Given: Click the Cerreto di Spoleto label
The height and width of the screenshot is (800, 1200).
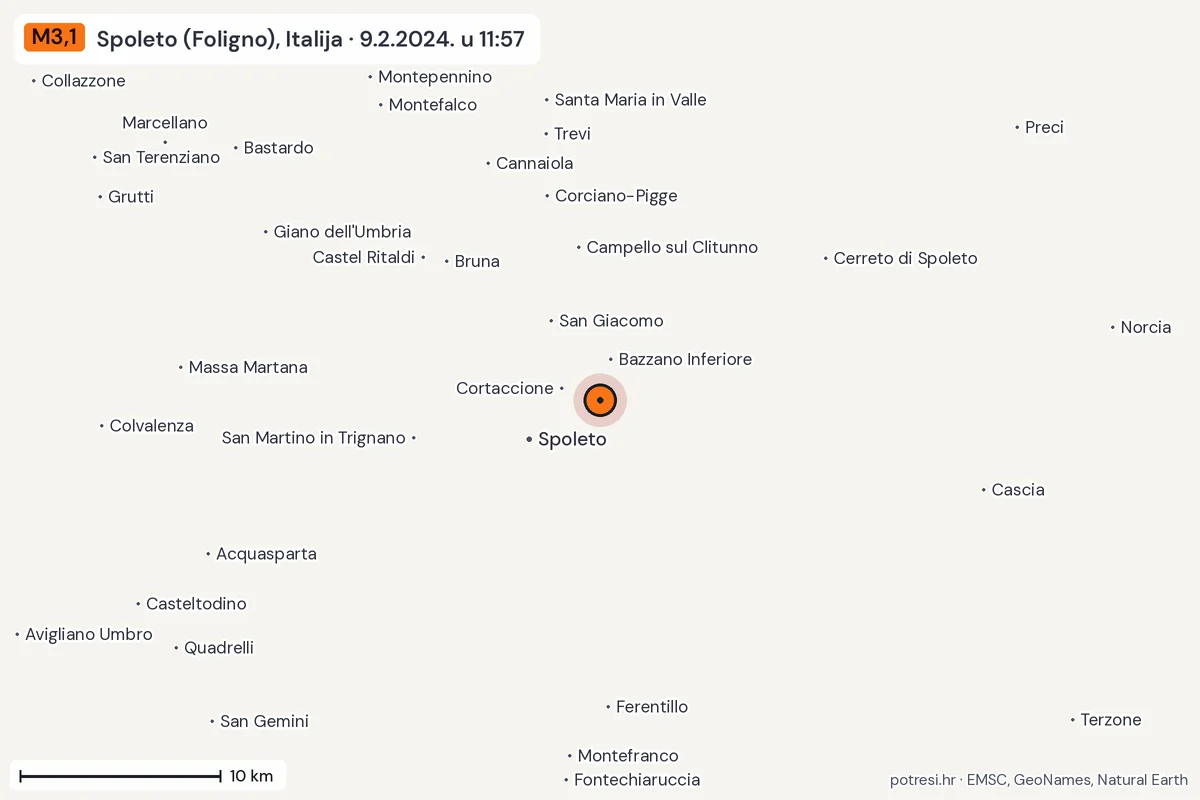Looking at the screenshot, I should [906, 258].
